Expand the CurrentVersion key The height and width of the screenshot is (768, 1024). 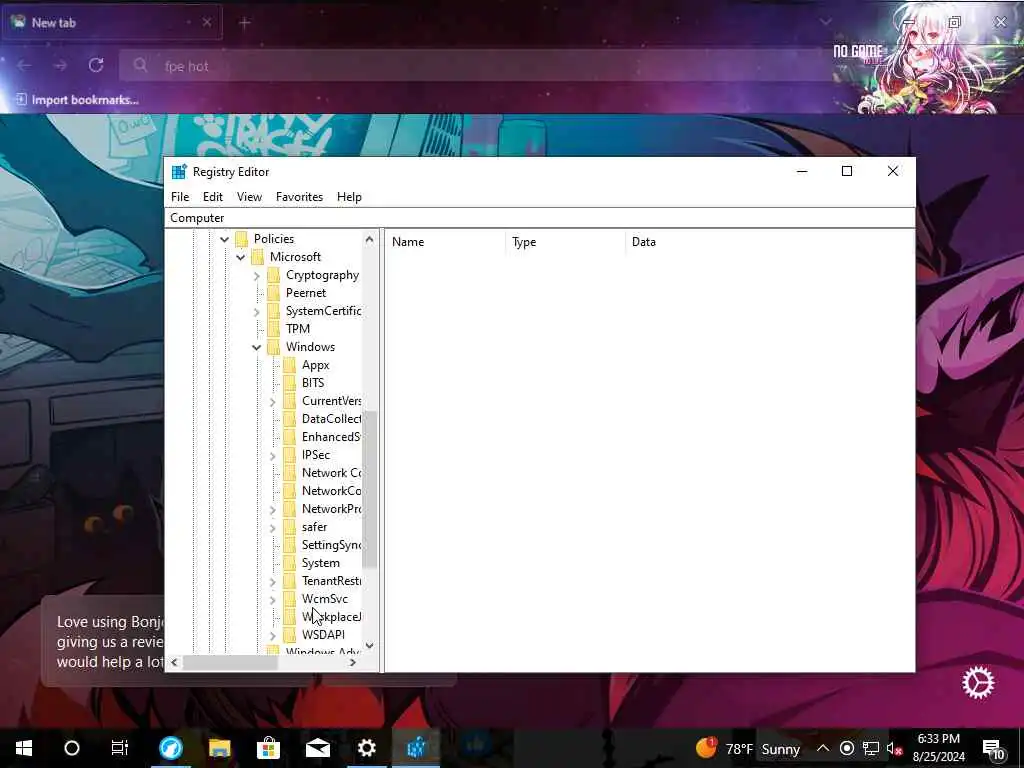[x=273, y=402]
